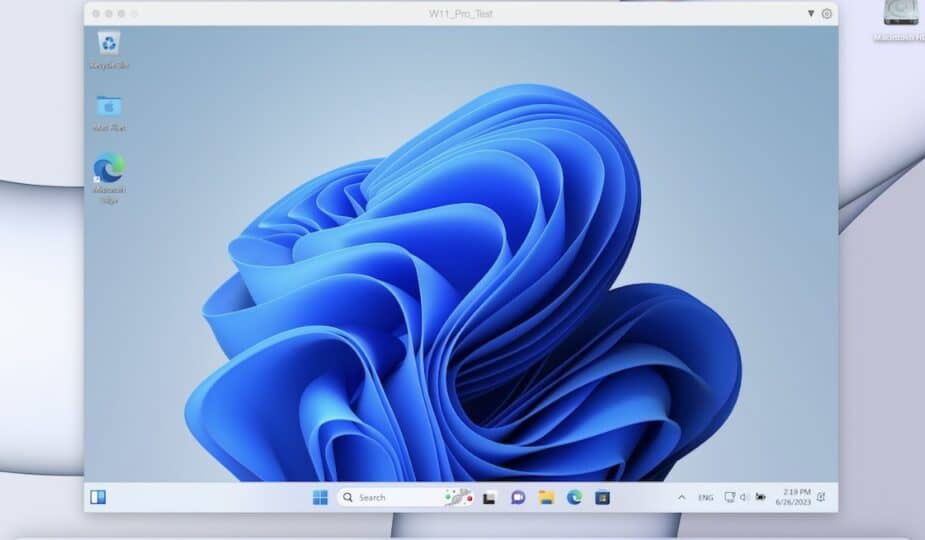Click the search highlight graphic in the Search box
The width and height of the screenshot is (925, 540).
tap(459, 497)
